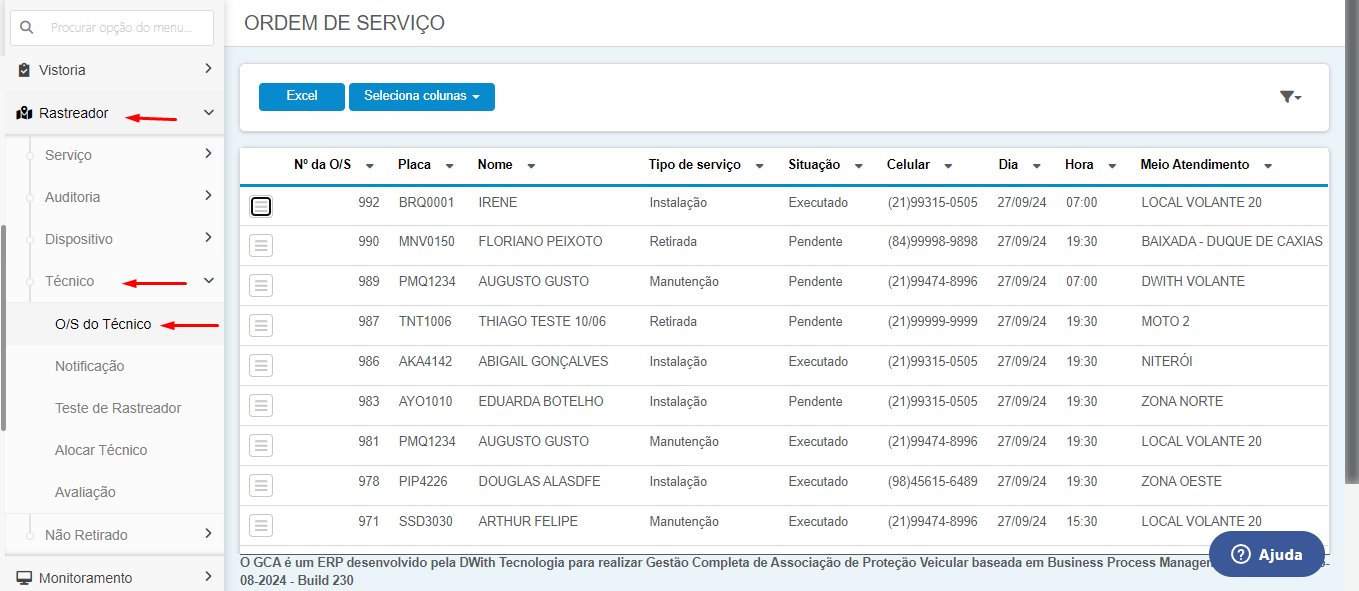Screen dimensions: 1359x591
Task: Open row menu icon for O/S 989
Action: [x=261, y=285]
